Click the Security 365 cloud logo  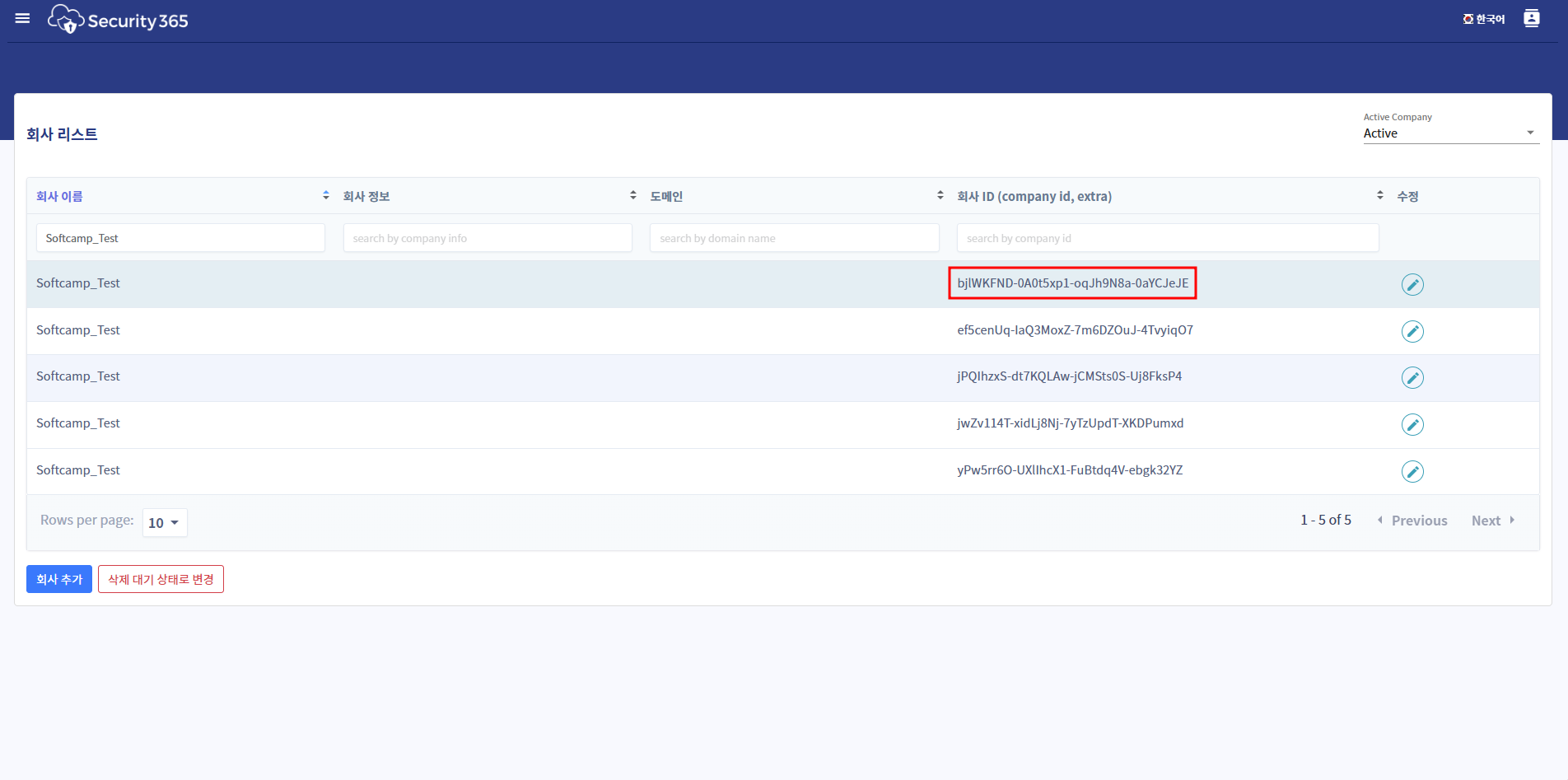click(x=66, y=19)
